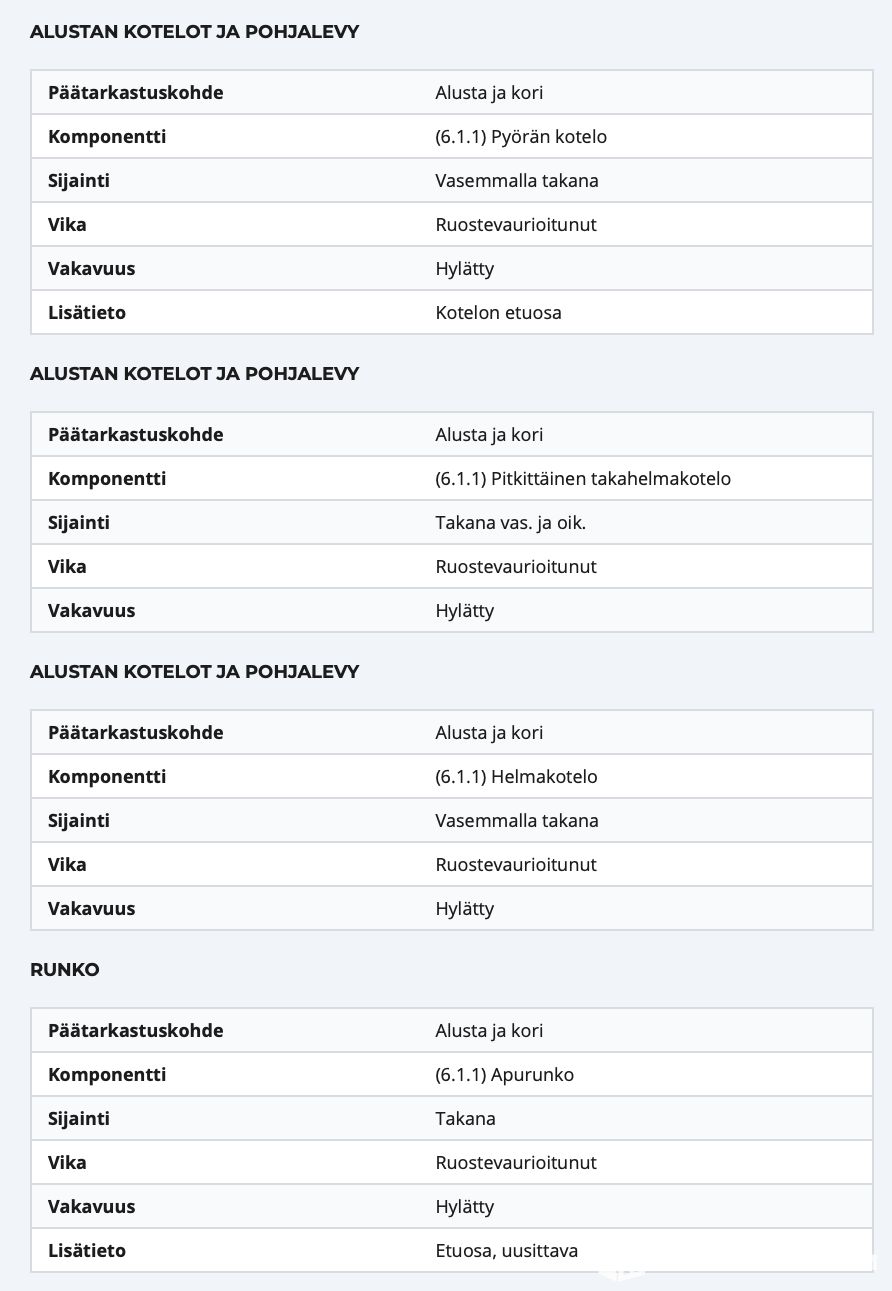
Task: Click the 'Takana' location in RUNKO table
Action: tap(465, 1119)
